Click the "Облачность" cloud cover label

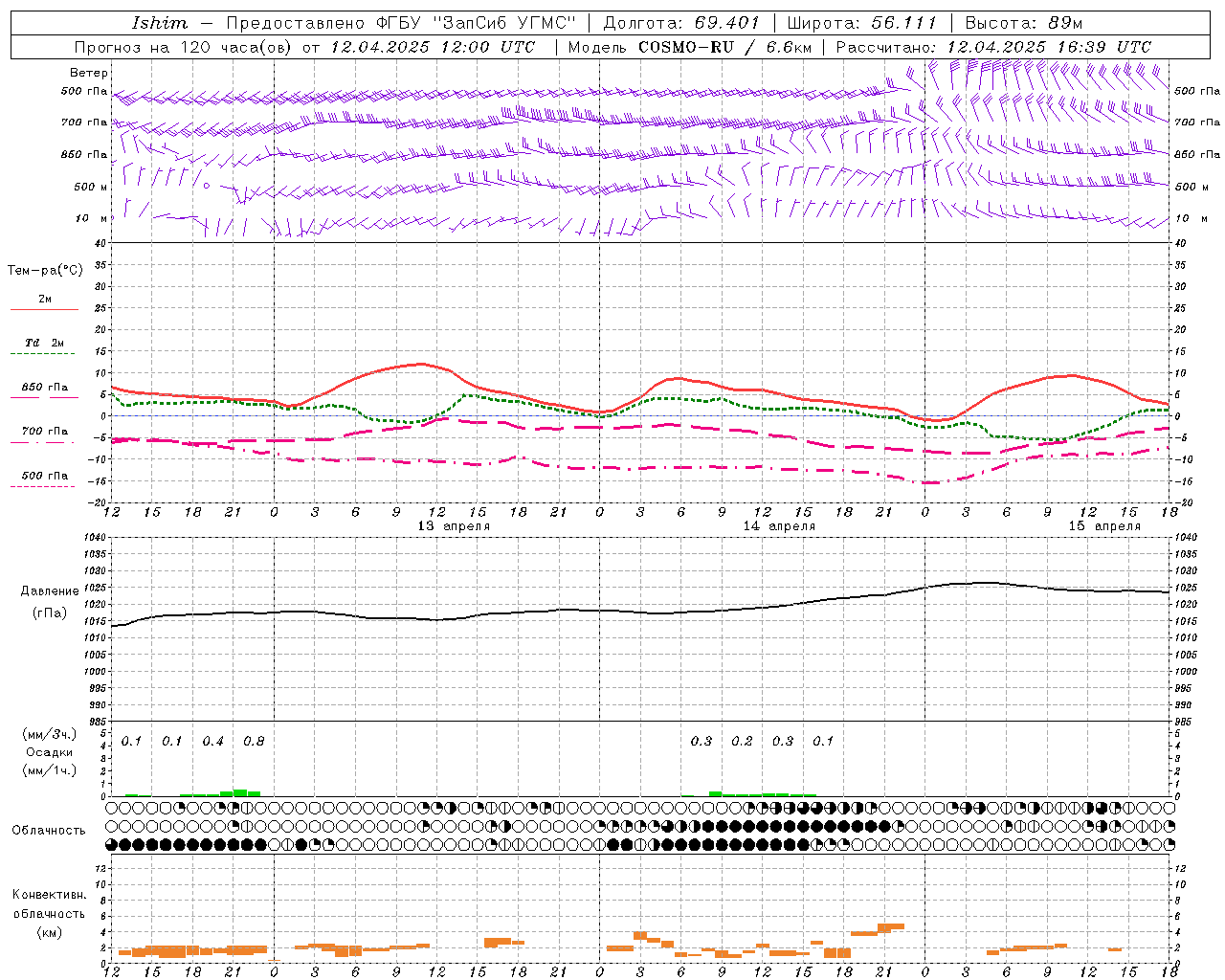point(49,831)
